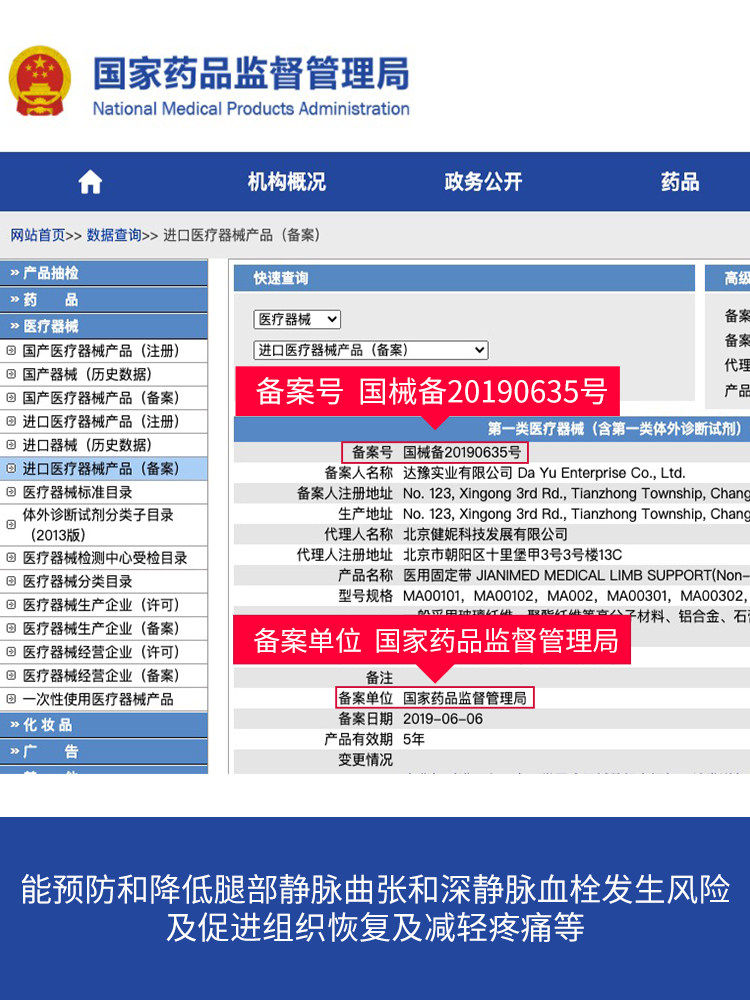Viewport: 750px width, 1000px height.
Task: Open the 医疗器械 category dropdown
Action: coord(297,319)
